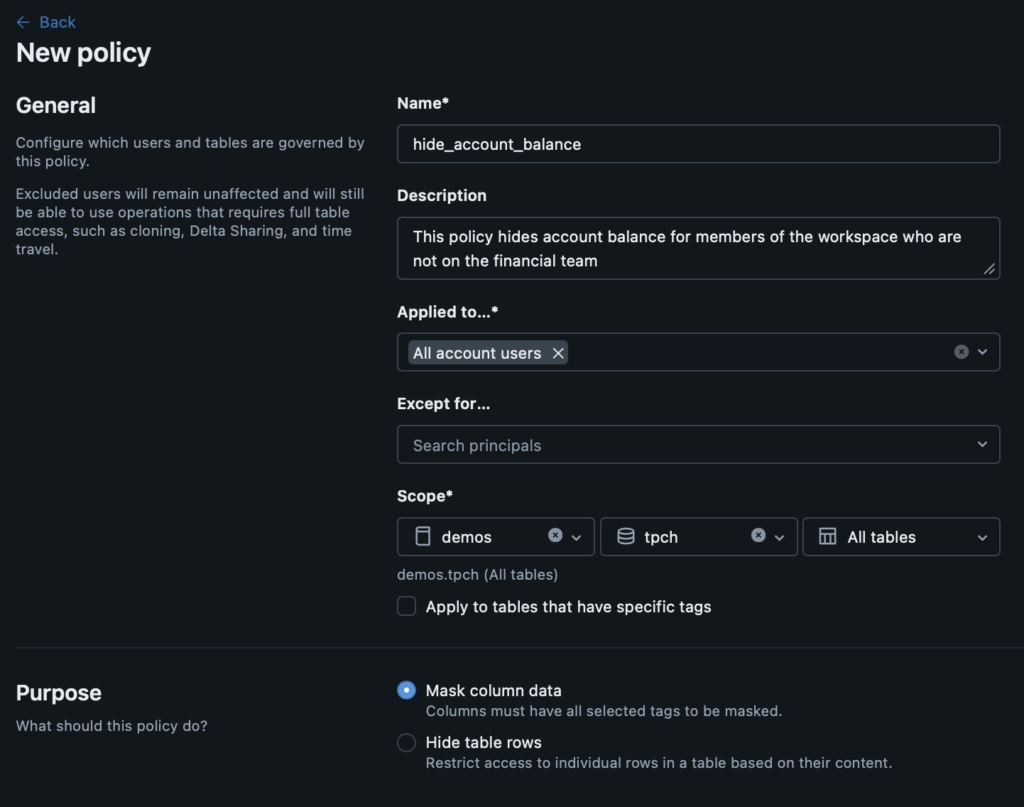Open the All tables dropdown

[x=982, y=537]
